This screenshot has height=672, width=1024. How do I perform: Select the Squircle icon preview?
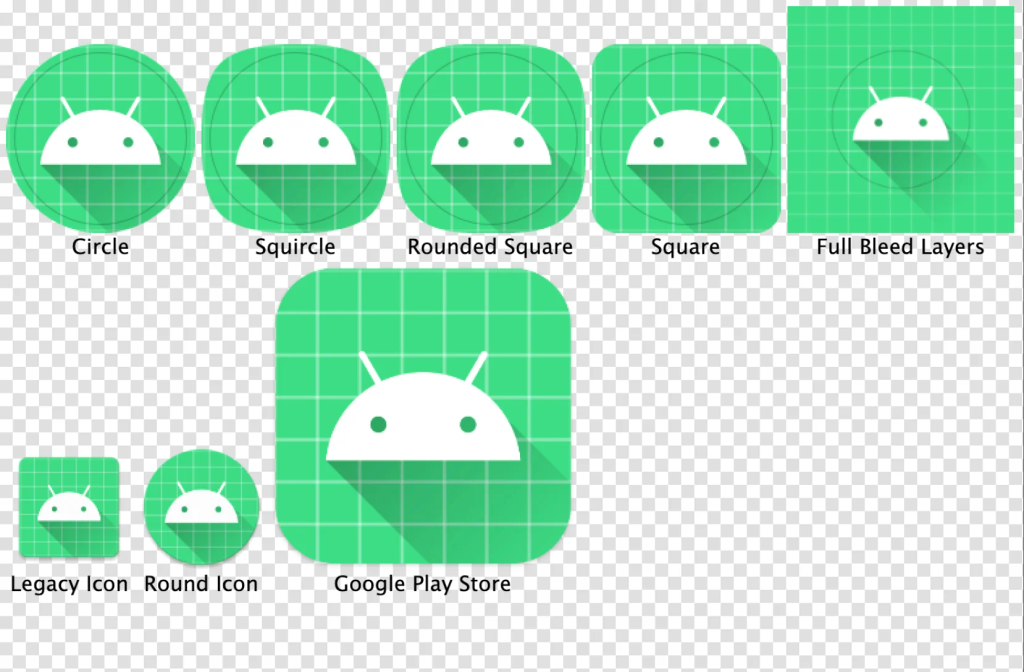296,138
